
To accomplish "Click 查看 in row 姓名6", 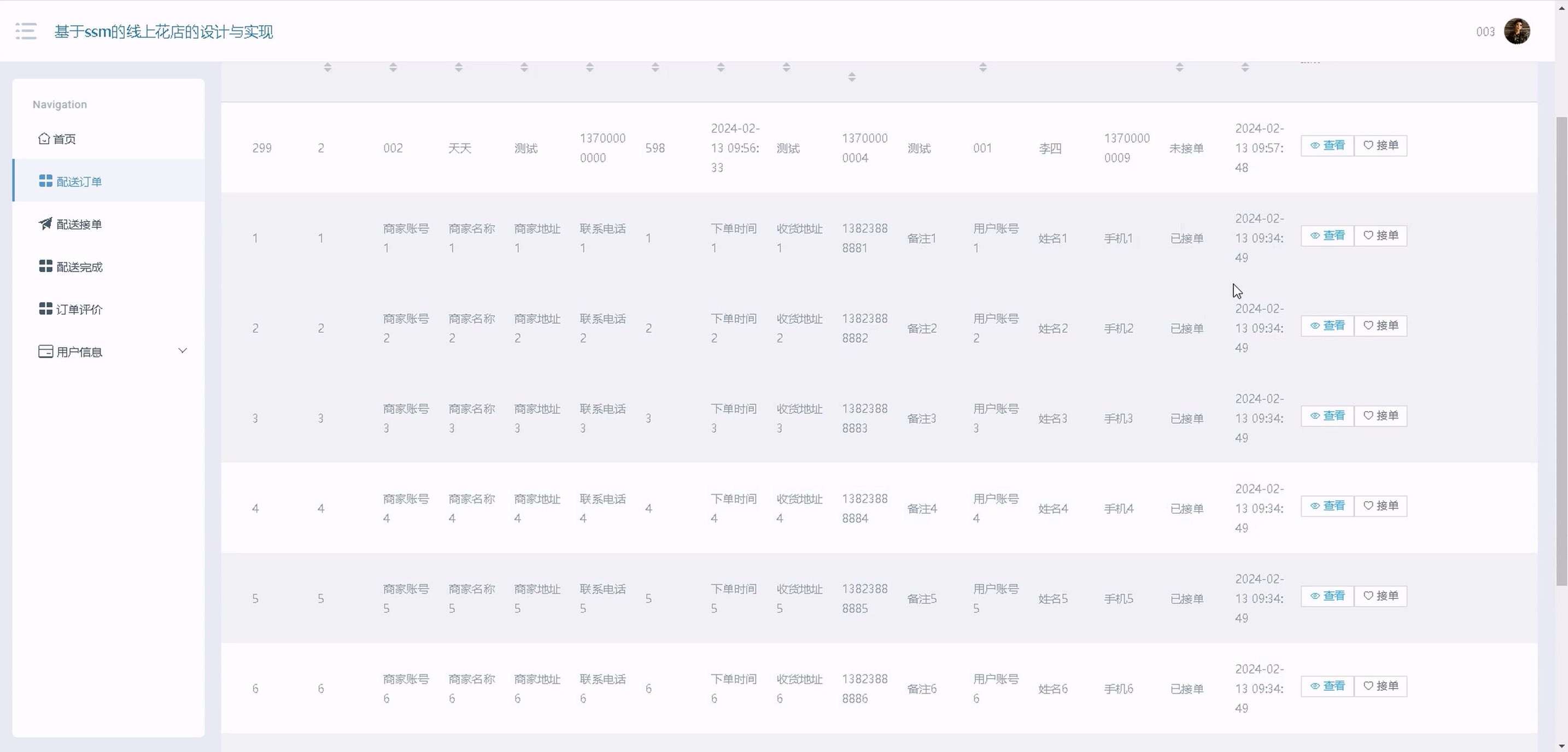I will [x=1327, y=686].
